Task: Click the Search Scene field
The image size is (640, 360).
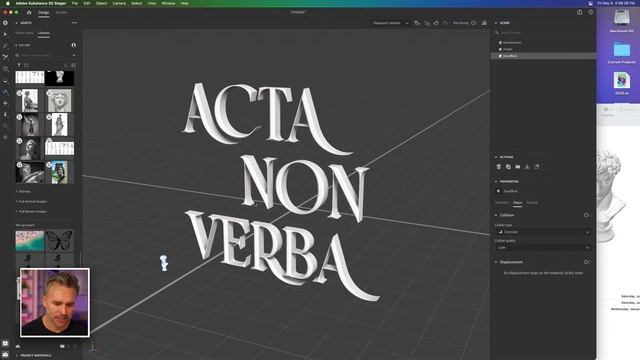Action: [543, 33]
